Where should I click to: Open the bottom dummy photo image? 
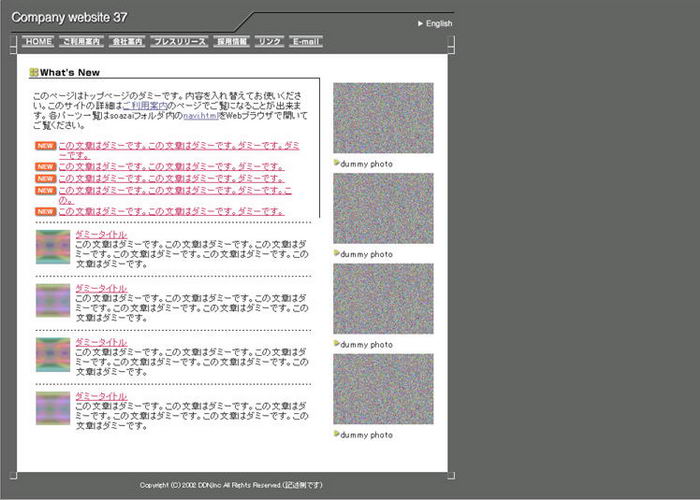click(383, 389)
